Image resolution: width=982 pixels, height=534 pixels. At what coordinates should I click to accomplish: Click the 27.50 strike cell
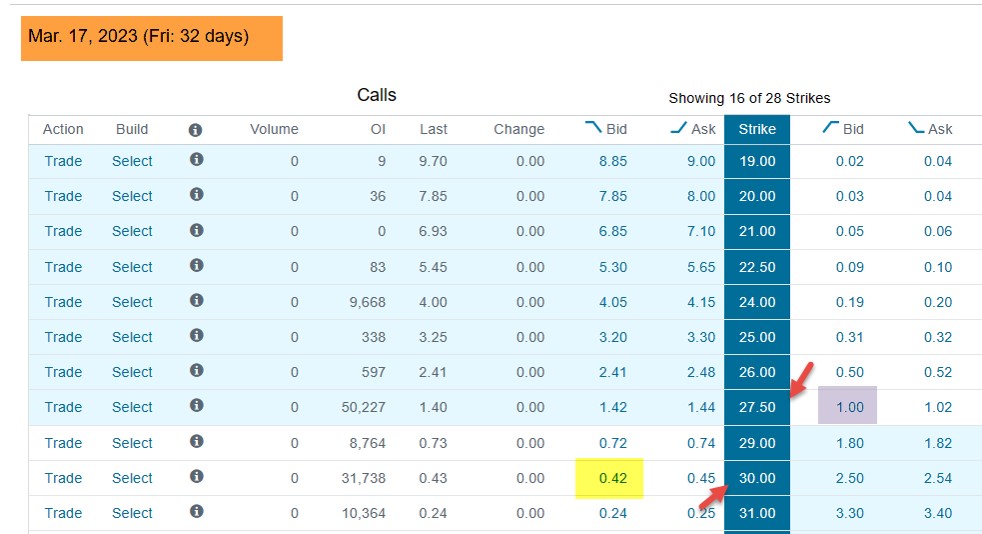coord(757,407)
